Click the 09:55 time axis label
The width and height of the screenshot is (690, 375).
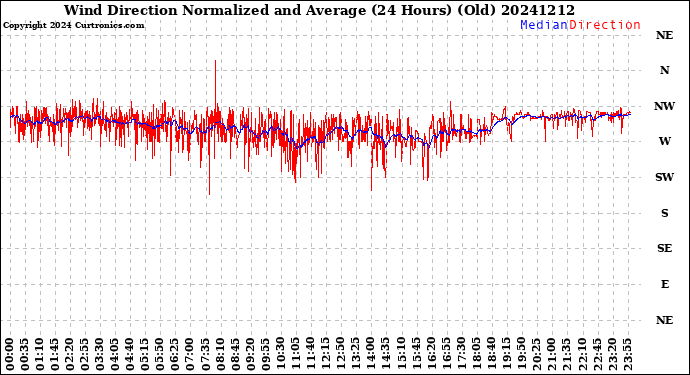pos(265,355)
